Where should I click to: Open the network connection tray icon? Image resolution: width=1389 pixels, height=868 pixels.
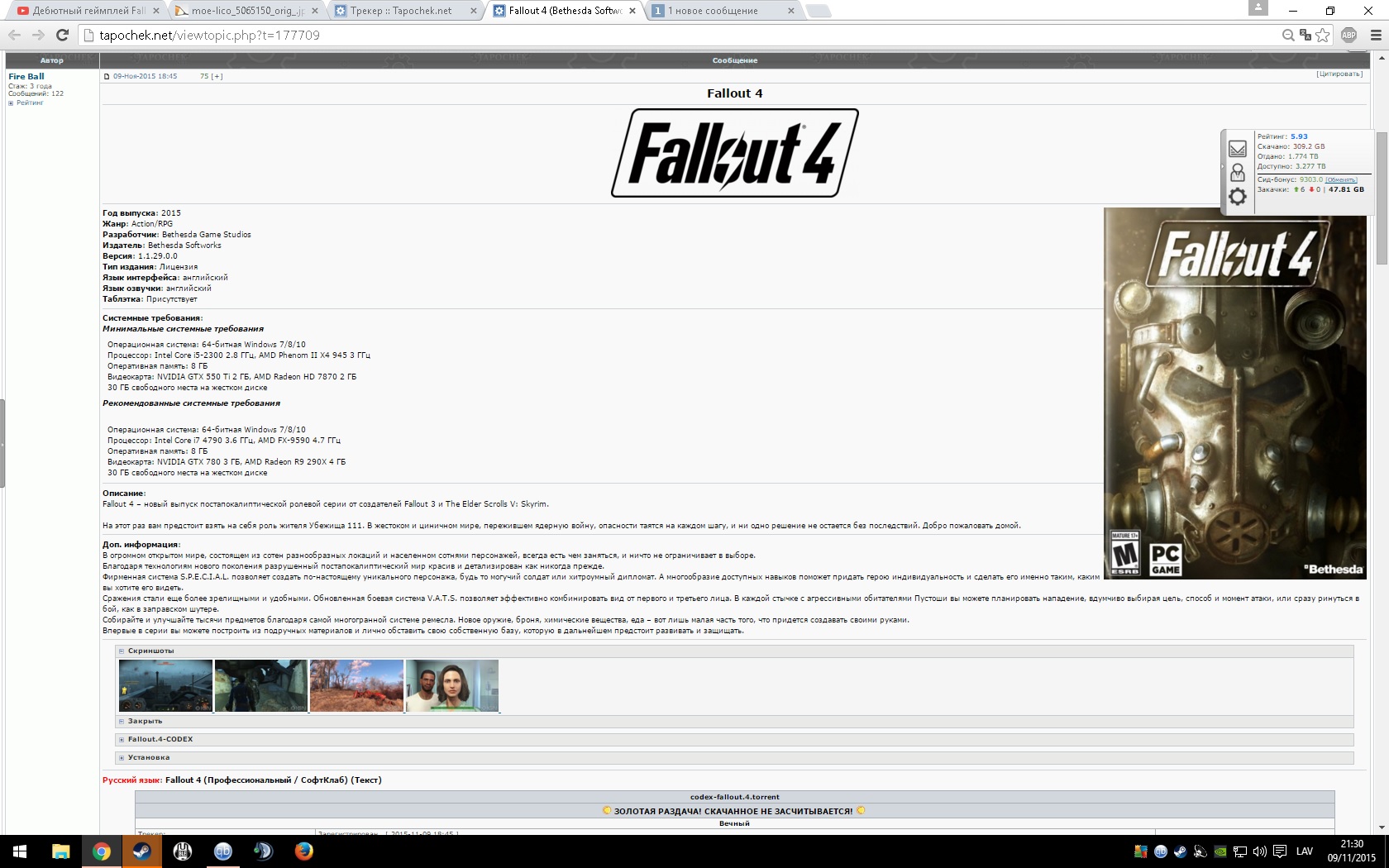click(1240, 851)
